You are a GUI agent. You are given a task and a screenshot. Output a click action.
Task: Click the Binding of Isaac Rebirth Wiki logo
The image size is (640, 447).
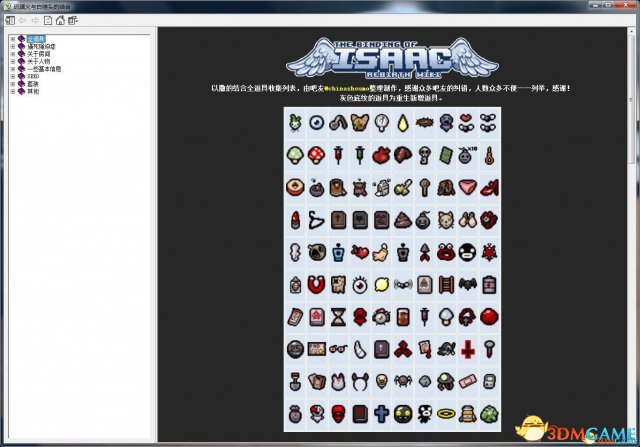392,58
